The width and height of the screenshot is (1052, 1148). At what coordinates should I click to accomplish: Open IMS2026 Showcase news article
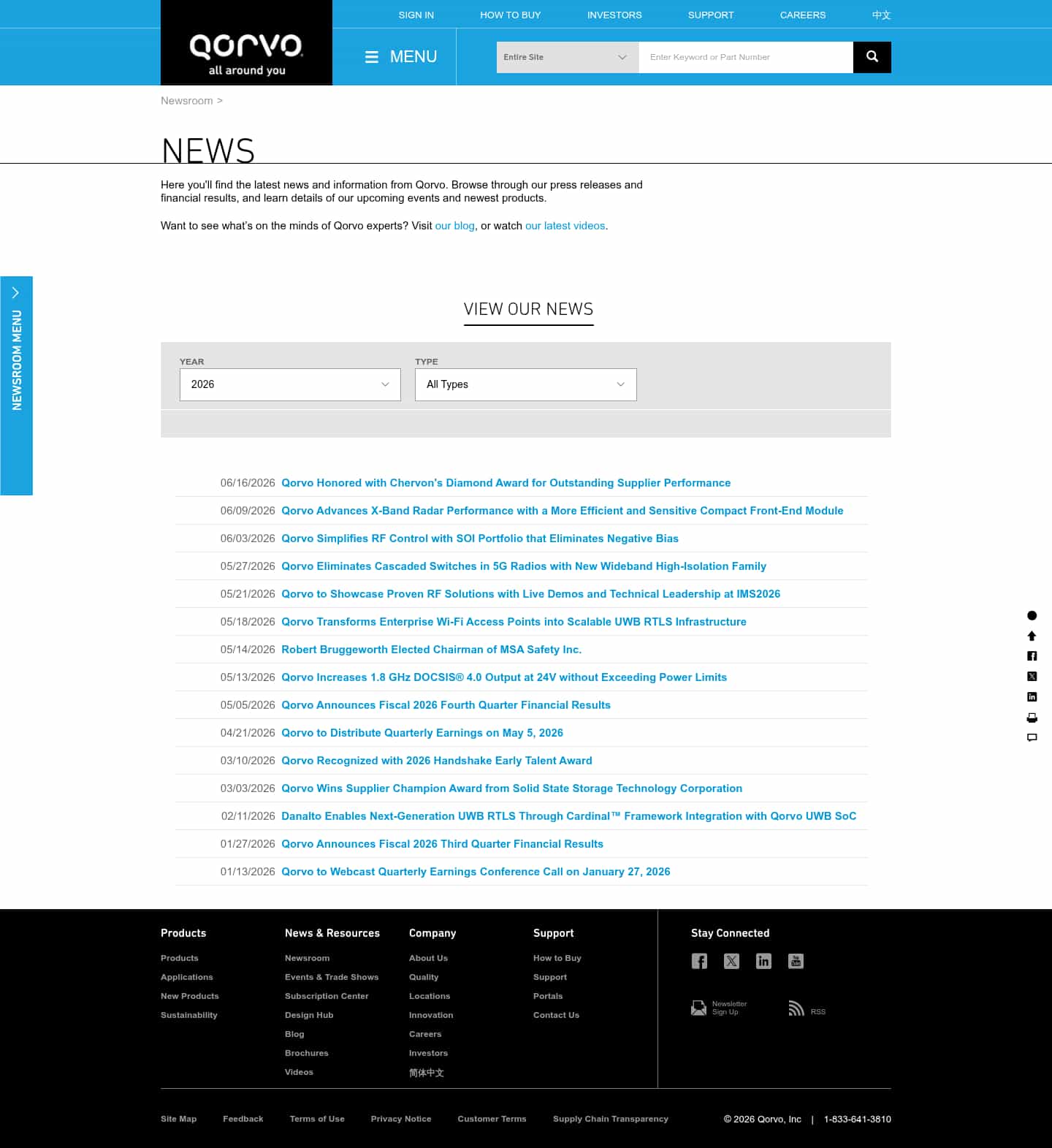click(x=530, y=594)
